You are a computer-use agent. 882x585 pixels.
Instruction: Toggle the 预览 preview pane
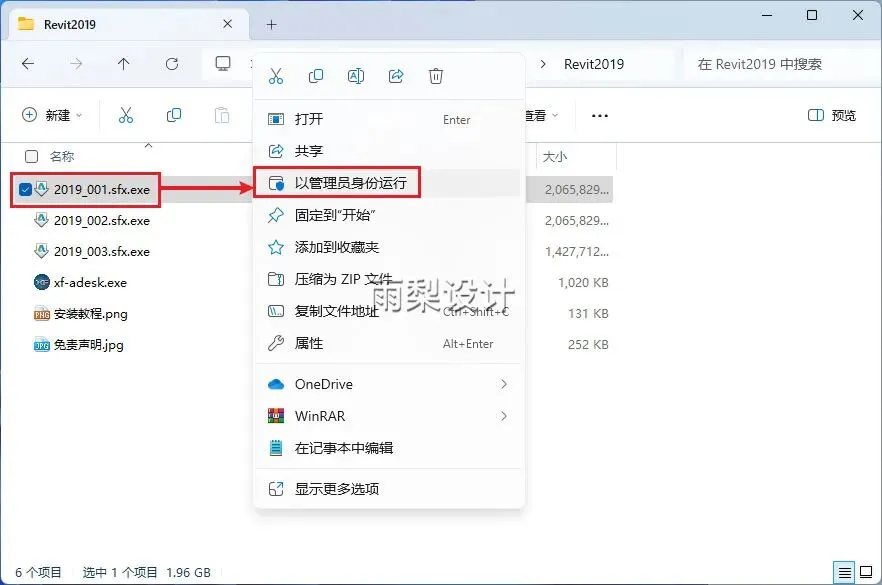pyautogui.click(x=832, y=115)
